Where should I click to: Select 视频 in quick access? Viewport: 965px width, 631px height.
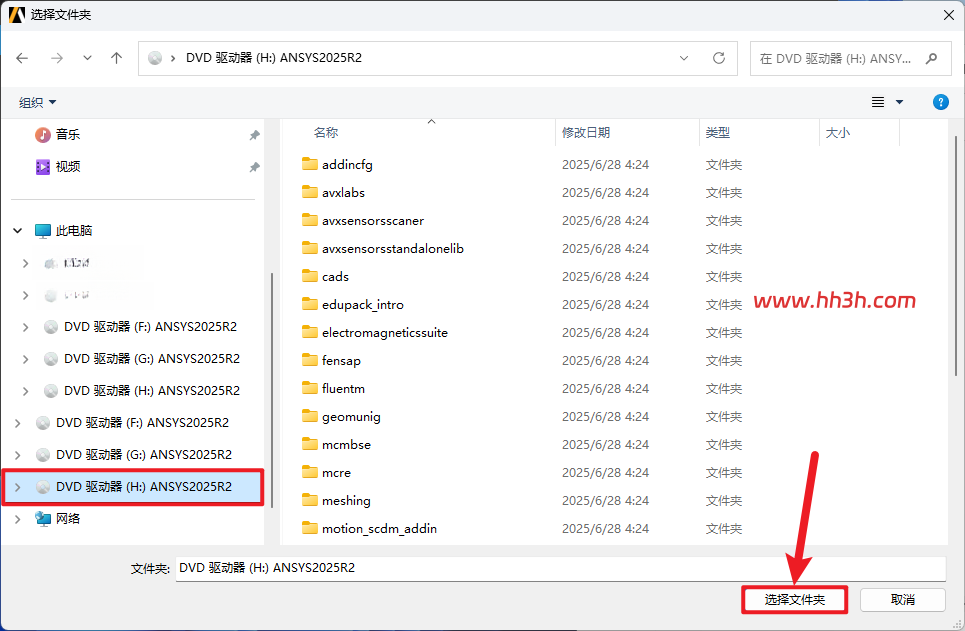point(67,166)
